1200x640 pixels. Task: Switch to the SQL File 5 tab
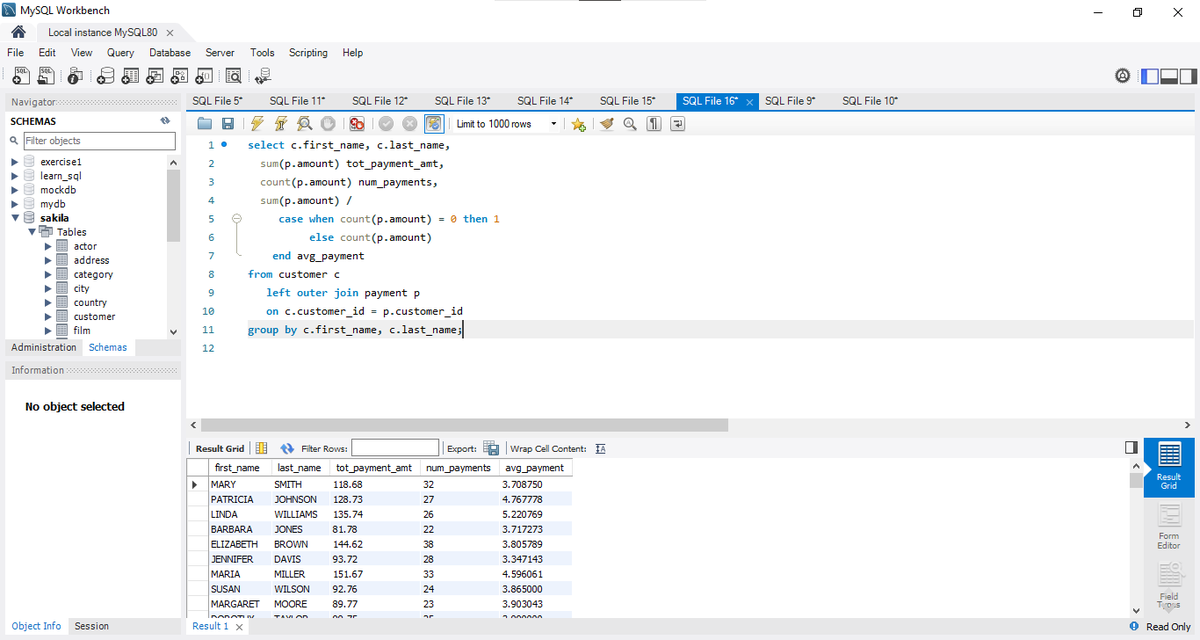click(217, 101)
